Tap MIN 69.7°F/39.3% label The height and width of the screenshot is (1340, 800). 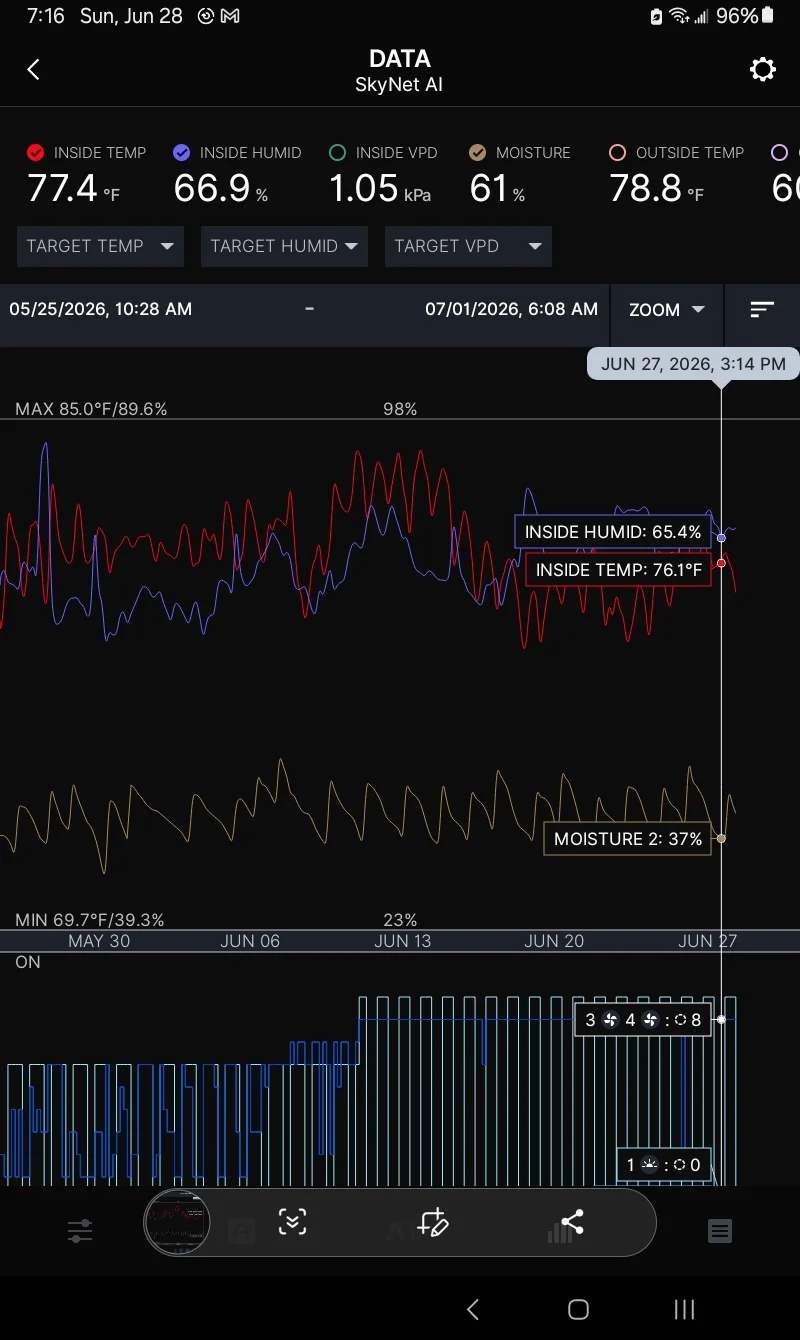pos(90,920)
